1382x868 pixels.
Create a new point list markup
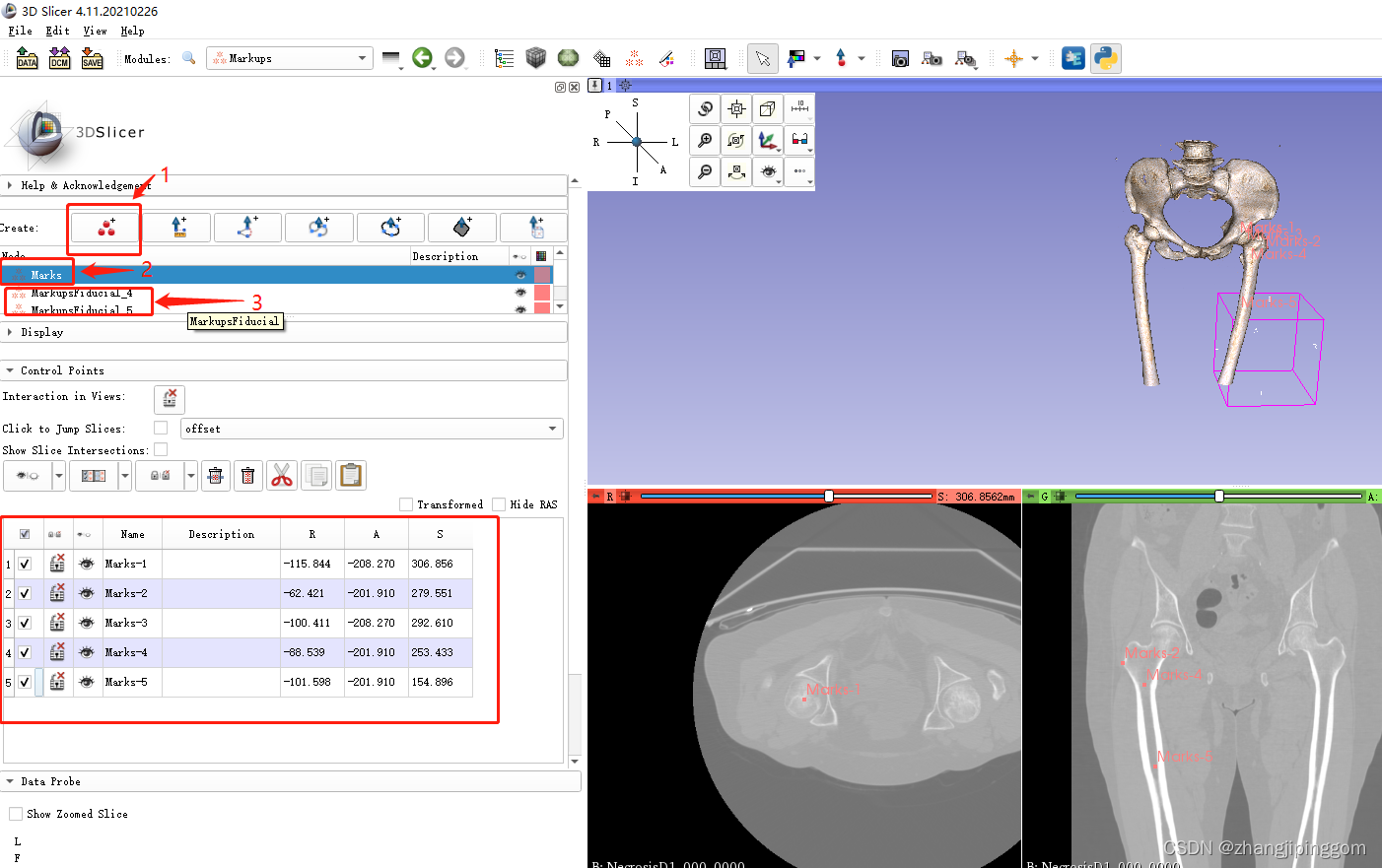105,228
